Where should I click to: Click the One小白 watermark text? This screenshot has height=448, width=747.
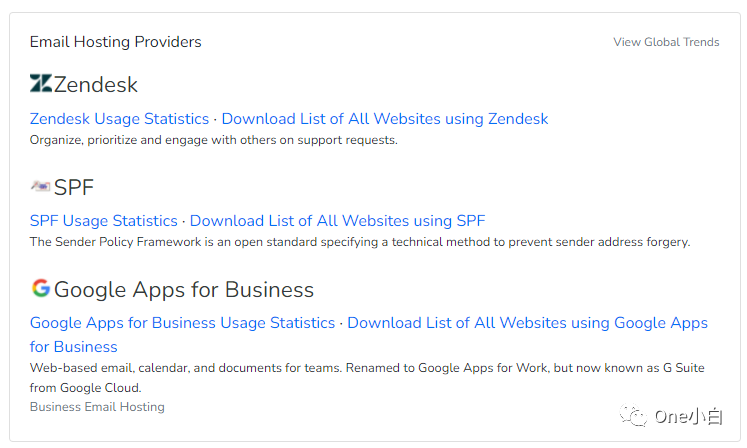pyautogui.click(x=688, y=416)
